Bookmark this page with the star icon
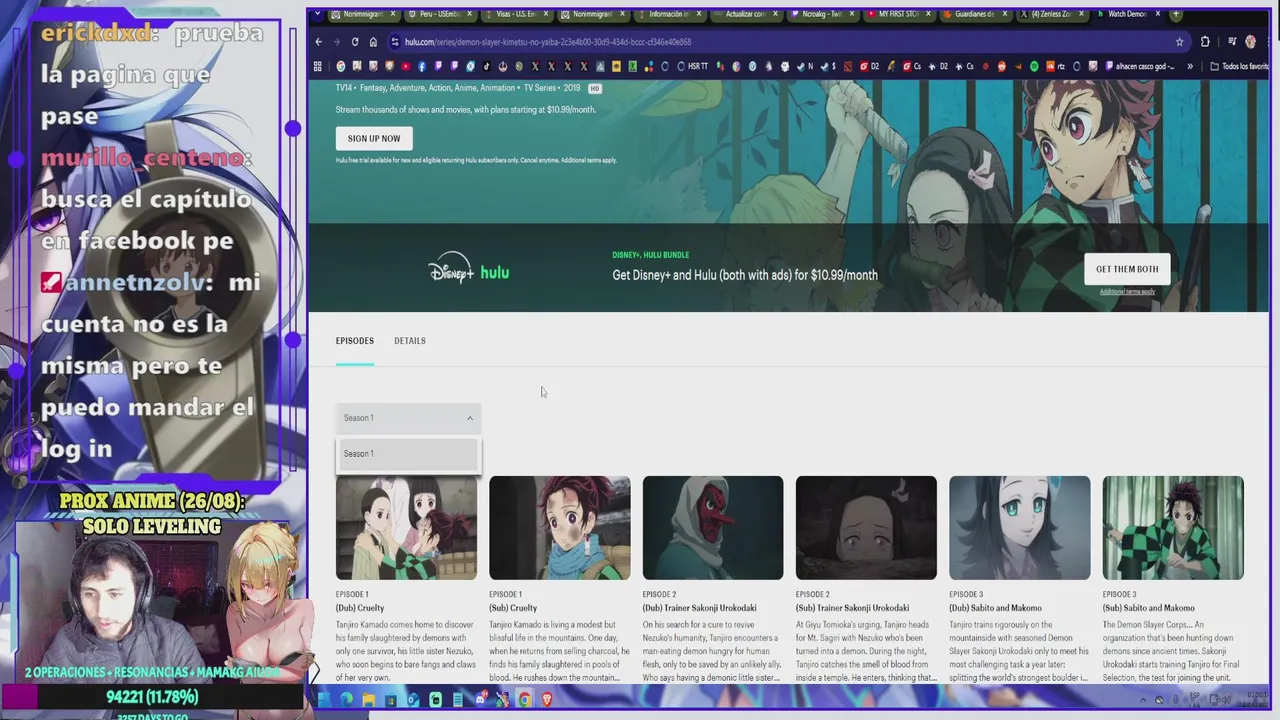This screenshot has width=1280, height=720. click(x=1179, y=42)
